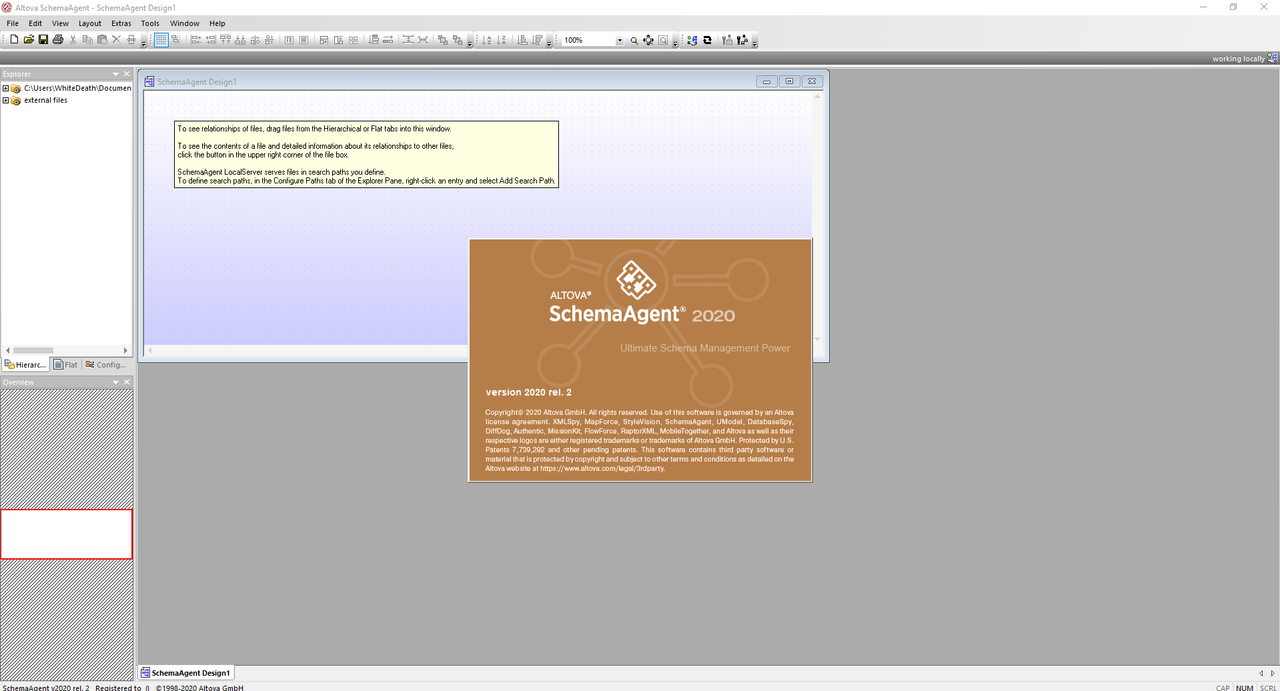Open the Tools menu
1280x691 pixels.
click(x=150, y=23)
